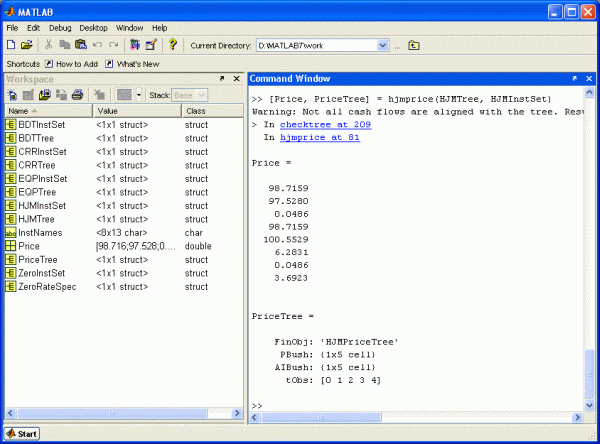Cut selection with scissors icon
The height and width of the screenshot is (444, 600).
coord(48,45)
